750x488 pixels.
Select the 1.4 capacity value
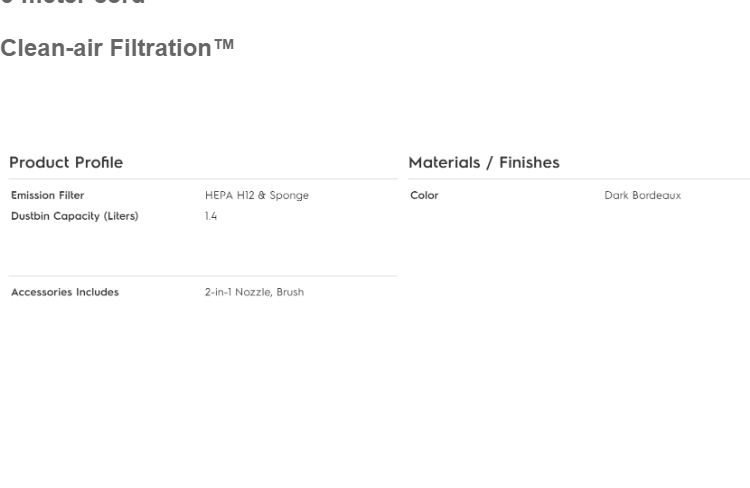pyautogui.click(x=211, y=216)
